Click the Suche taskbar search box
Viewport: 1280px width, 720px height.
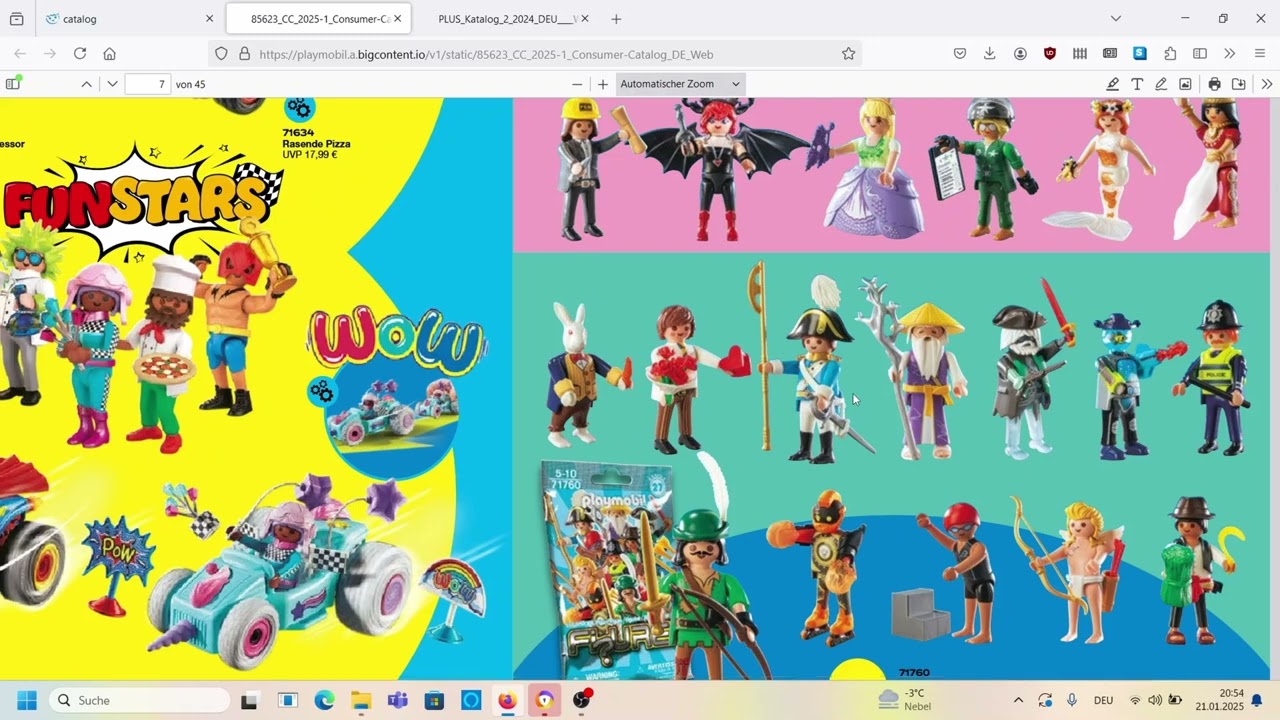pyautogui.click(x=139, y=700)
